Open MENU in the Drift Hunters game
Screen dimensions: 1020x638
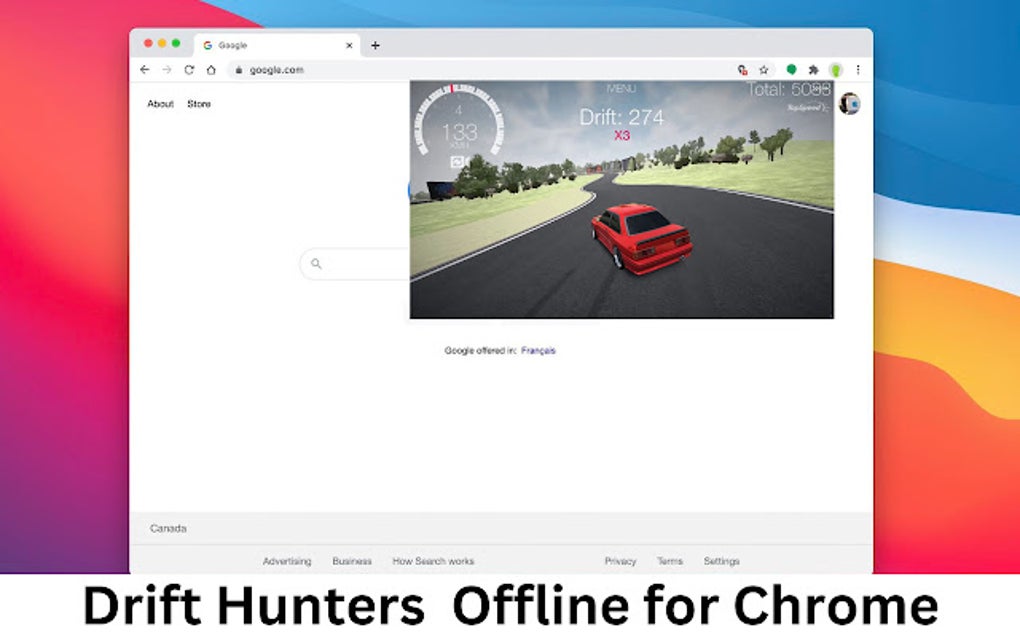coord(621,87)
